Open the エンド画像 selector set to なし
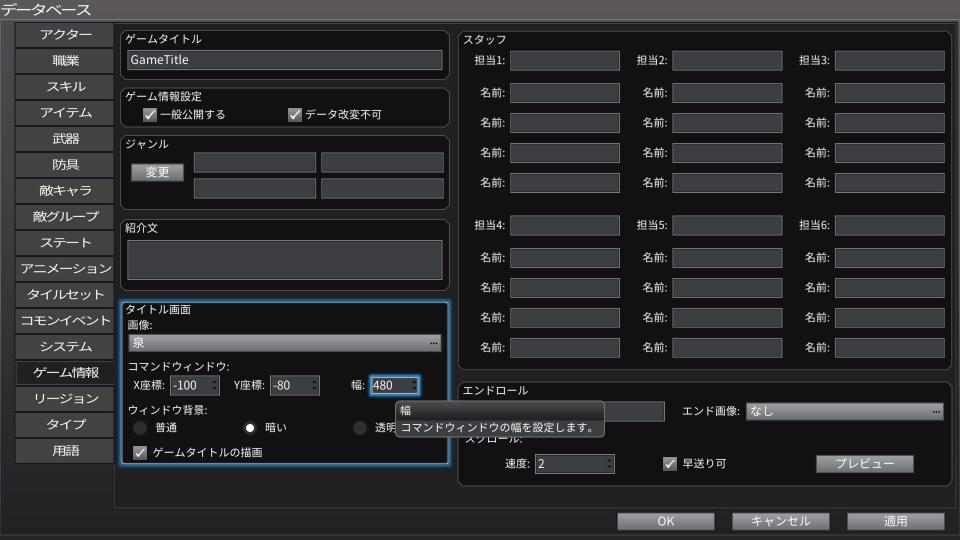 [844, 411]
